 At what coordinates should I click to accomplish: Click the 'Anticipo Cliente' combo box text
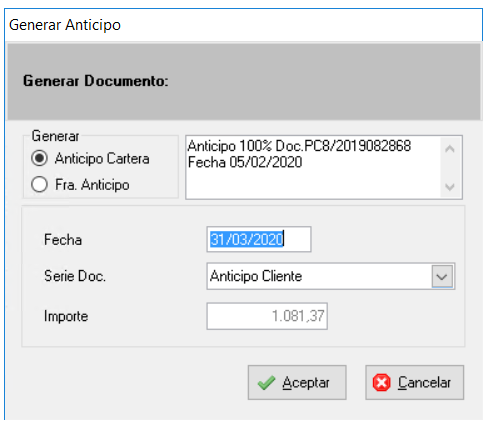256,276
